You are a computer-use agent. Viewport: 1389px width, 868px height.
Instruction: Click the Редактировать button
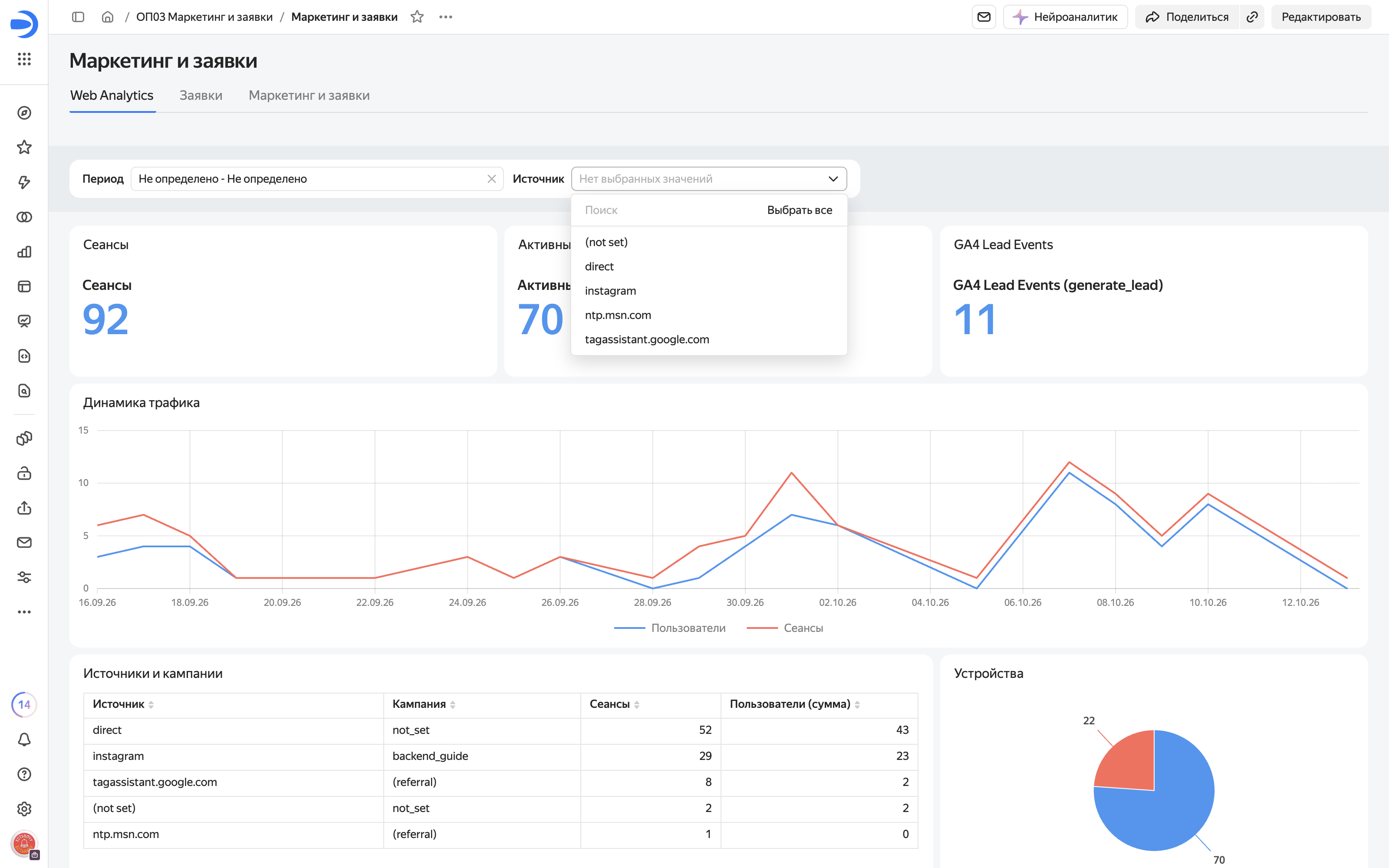[1321, 17]
